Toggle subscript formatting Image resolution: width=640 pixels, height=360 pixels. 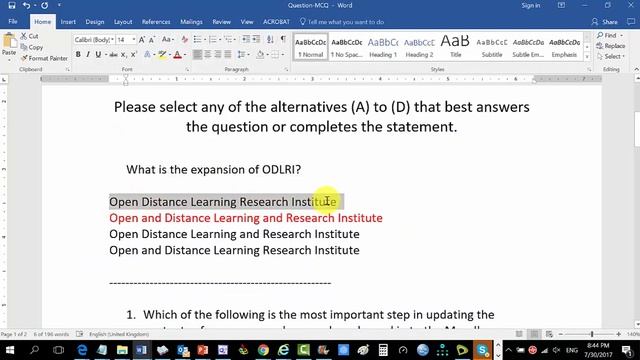pyautogui.click(x=123, y=54)
